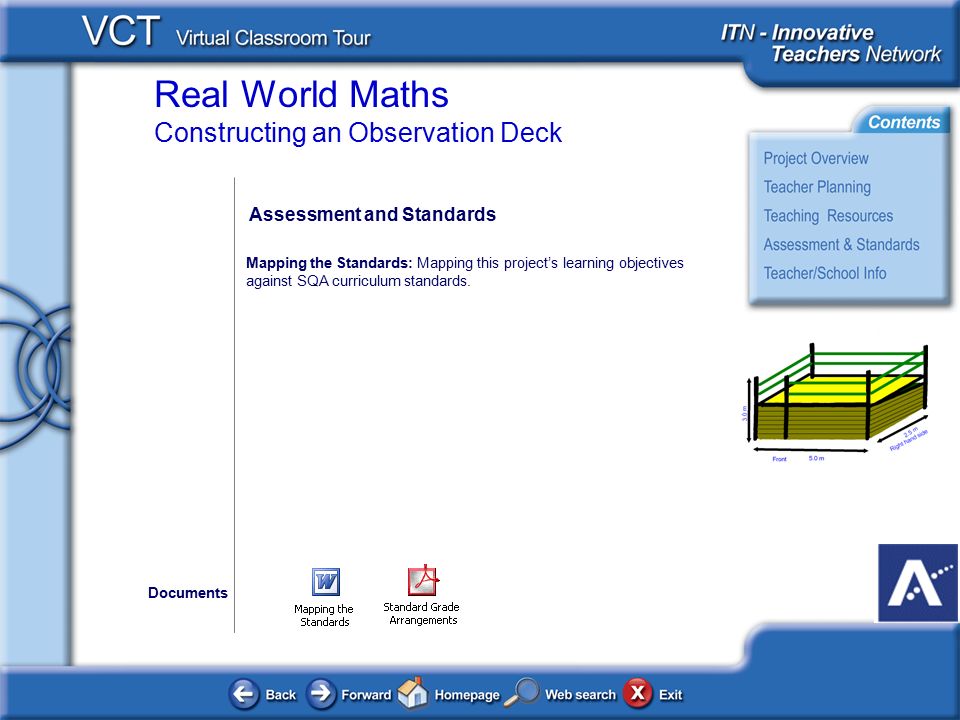Image resolution: width=960 pixels, height=720 pixels.
Task: Open the Mapping the Standards Word document icon
Action: click(326, 582)
